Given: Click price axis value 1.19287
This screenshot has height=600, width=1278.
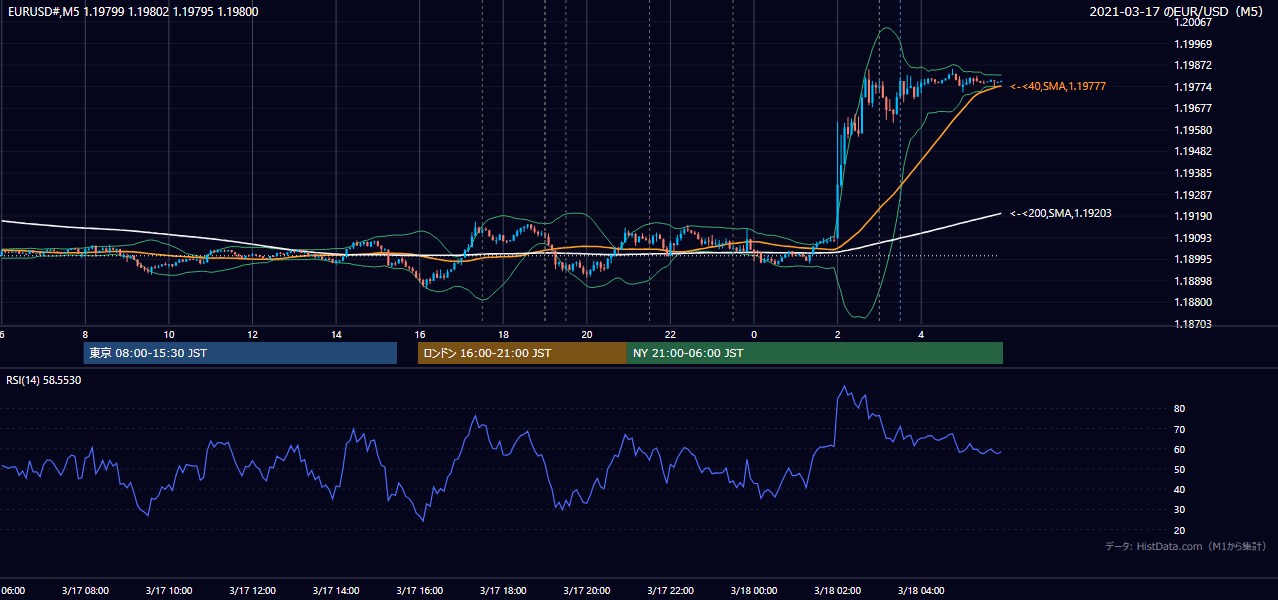Looking at the screenshot, I should click(1193, 195).
